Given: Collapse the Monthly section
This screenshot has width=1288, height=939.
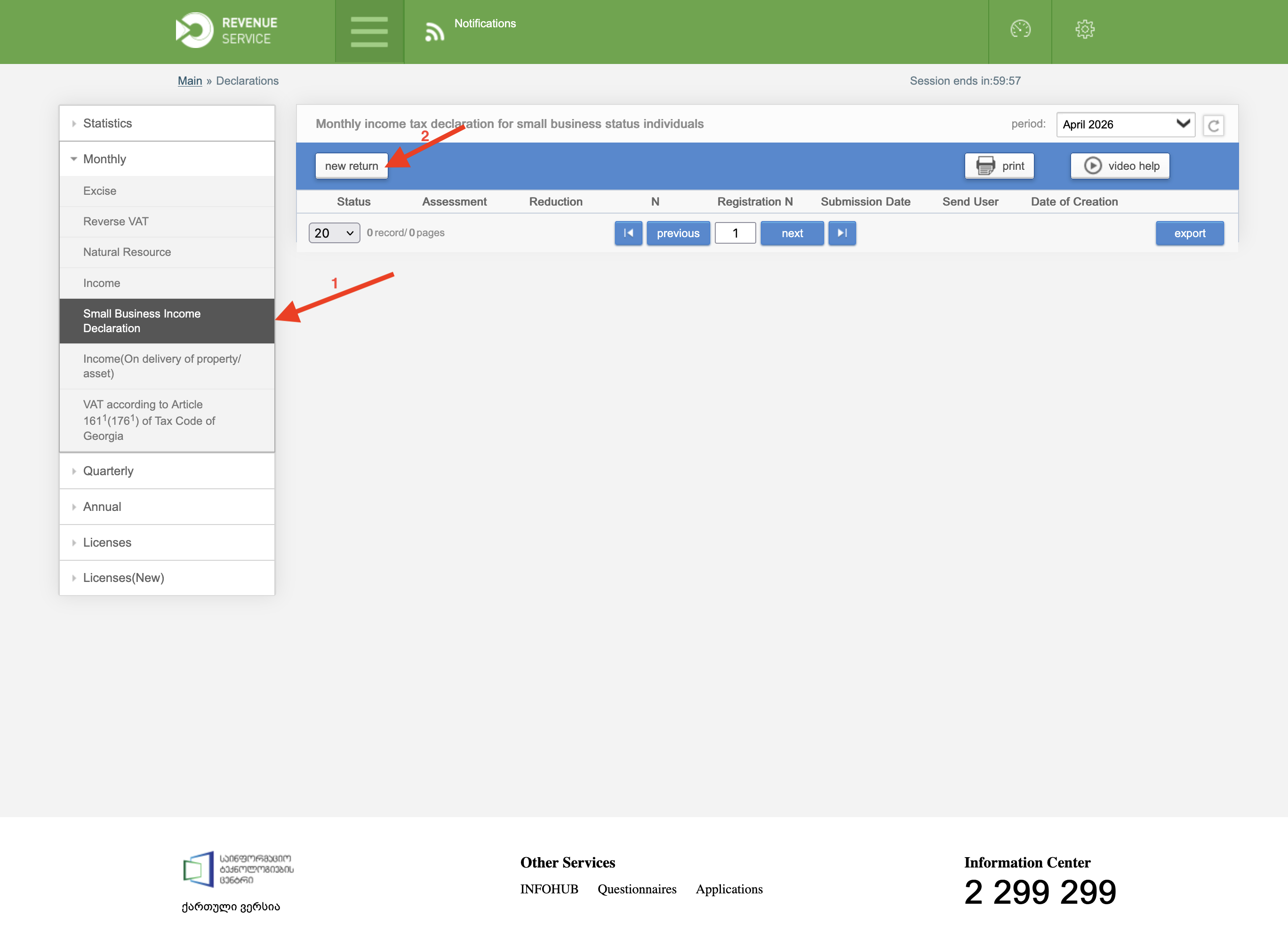Looking at the screenshot, I should 167,159.
